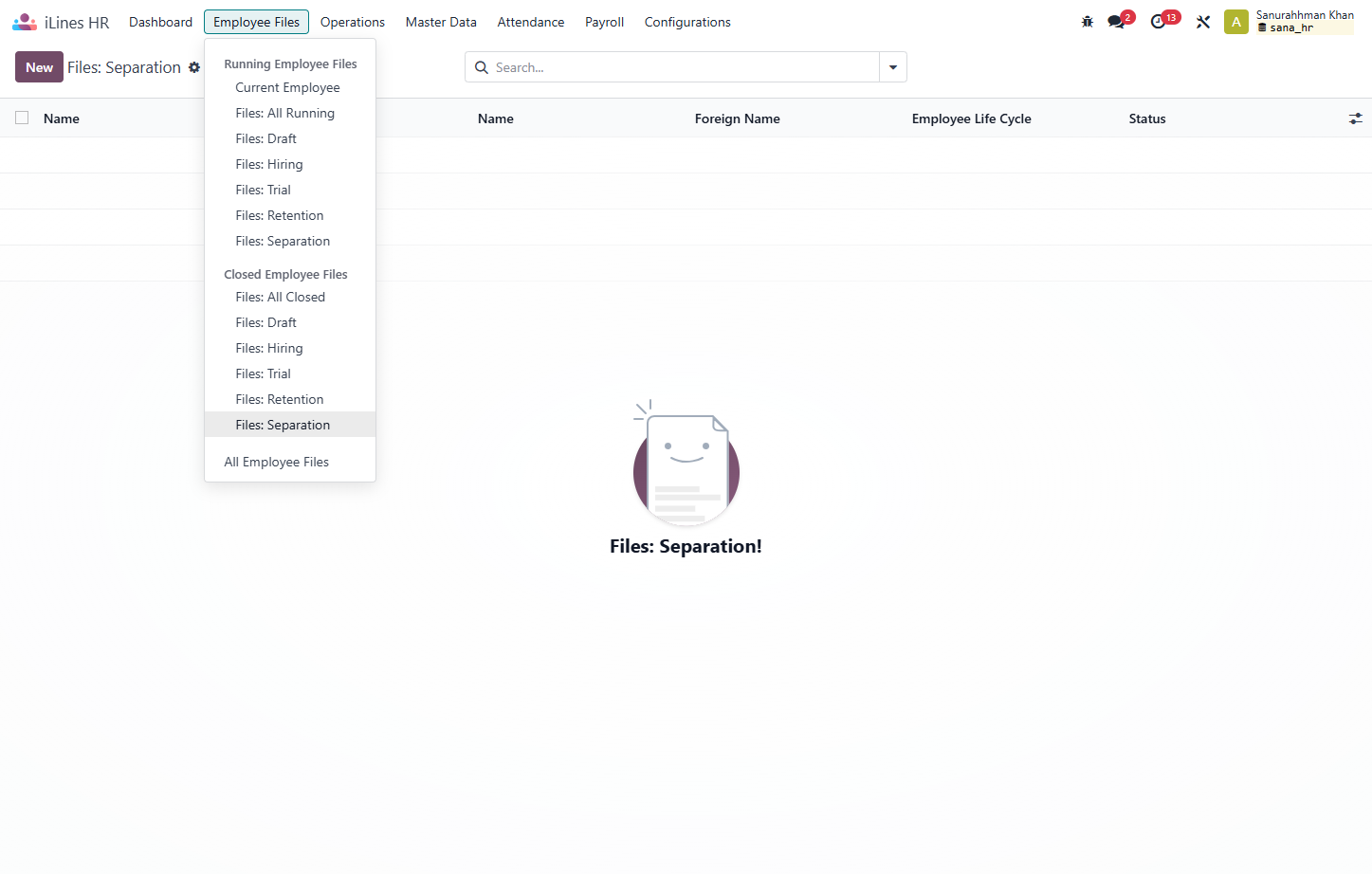Select All Employee Files entry

pyautogui.click(x=290, y=462)
